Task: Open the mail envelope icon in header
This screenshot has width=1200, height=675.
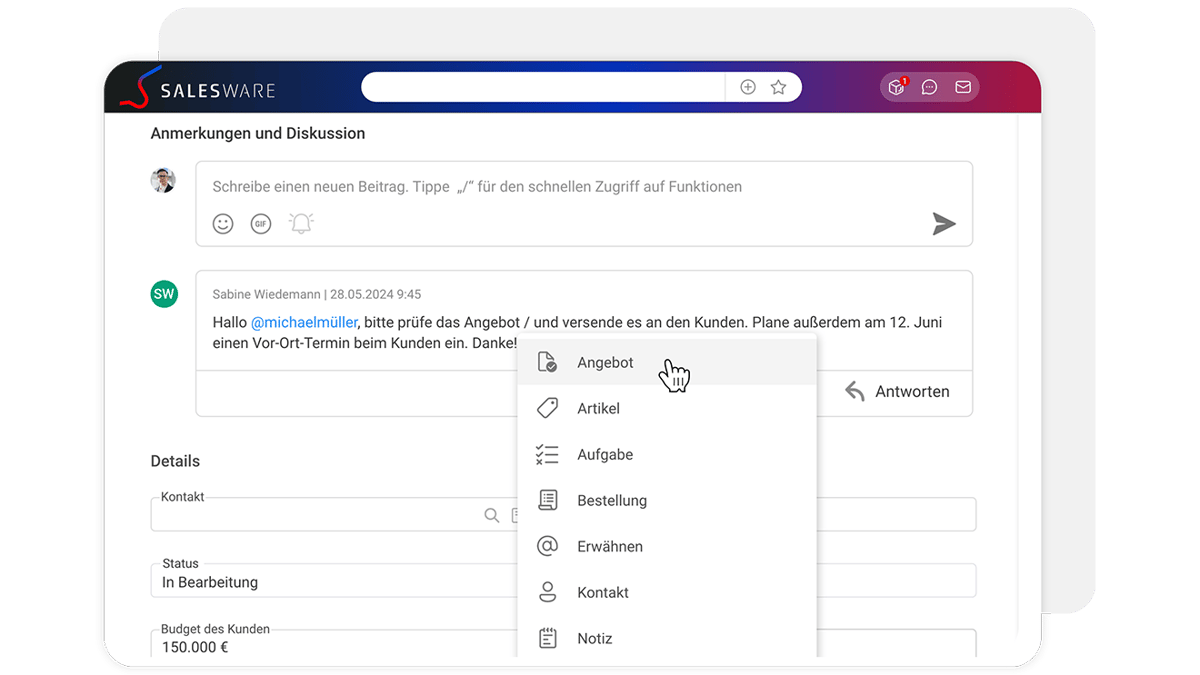Action: (963, 88)
